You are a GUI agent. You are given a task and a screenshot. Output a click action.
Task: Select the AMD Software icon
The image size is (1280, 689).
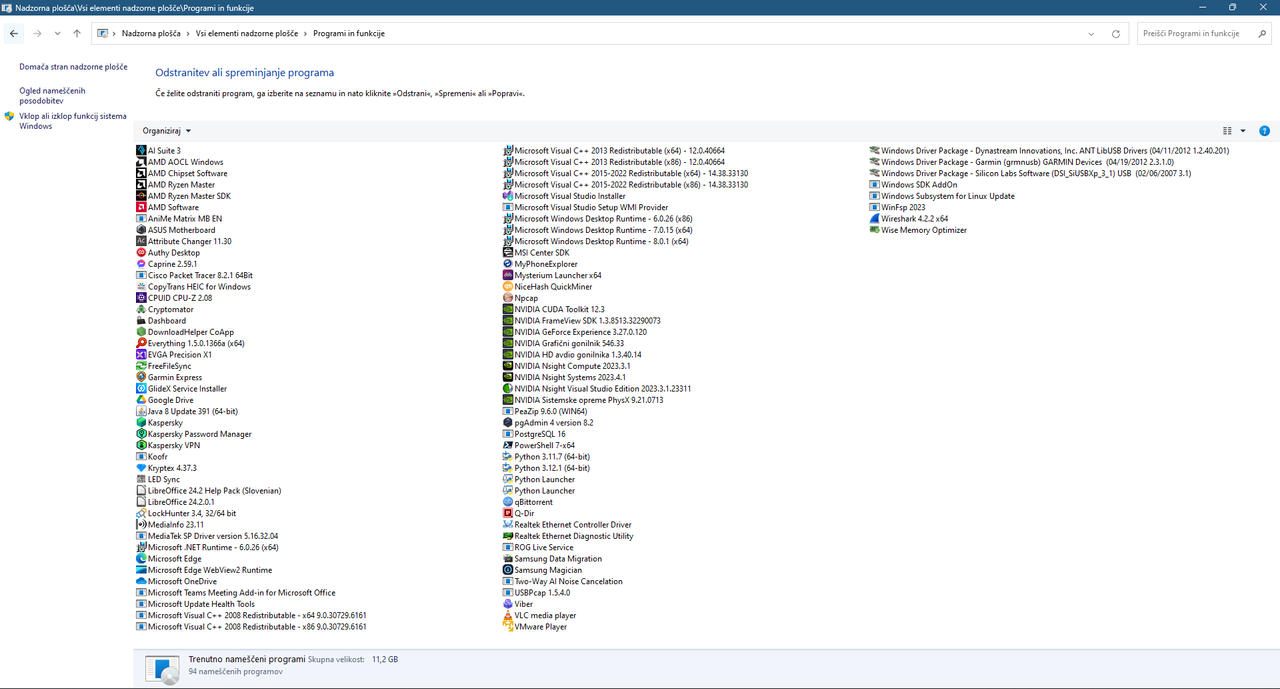tap(140, 207)
